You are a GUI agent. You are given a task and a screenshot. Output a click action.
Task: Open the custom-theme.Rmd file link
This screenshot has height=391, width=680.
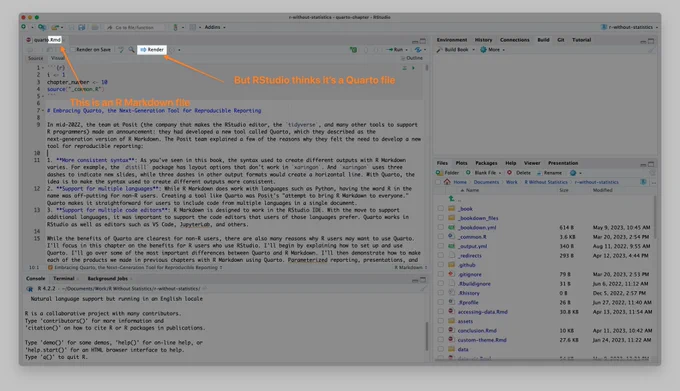click(x=482, y=340)
